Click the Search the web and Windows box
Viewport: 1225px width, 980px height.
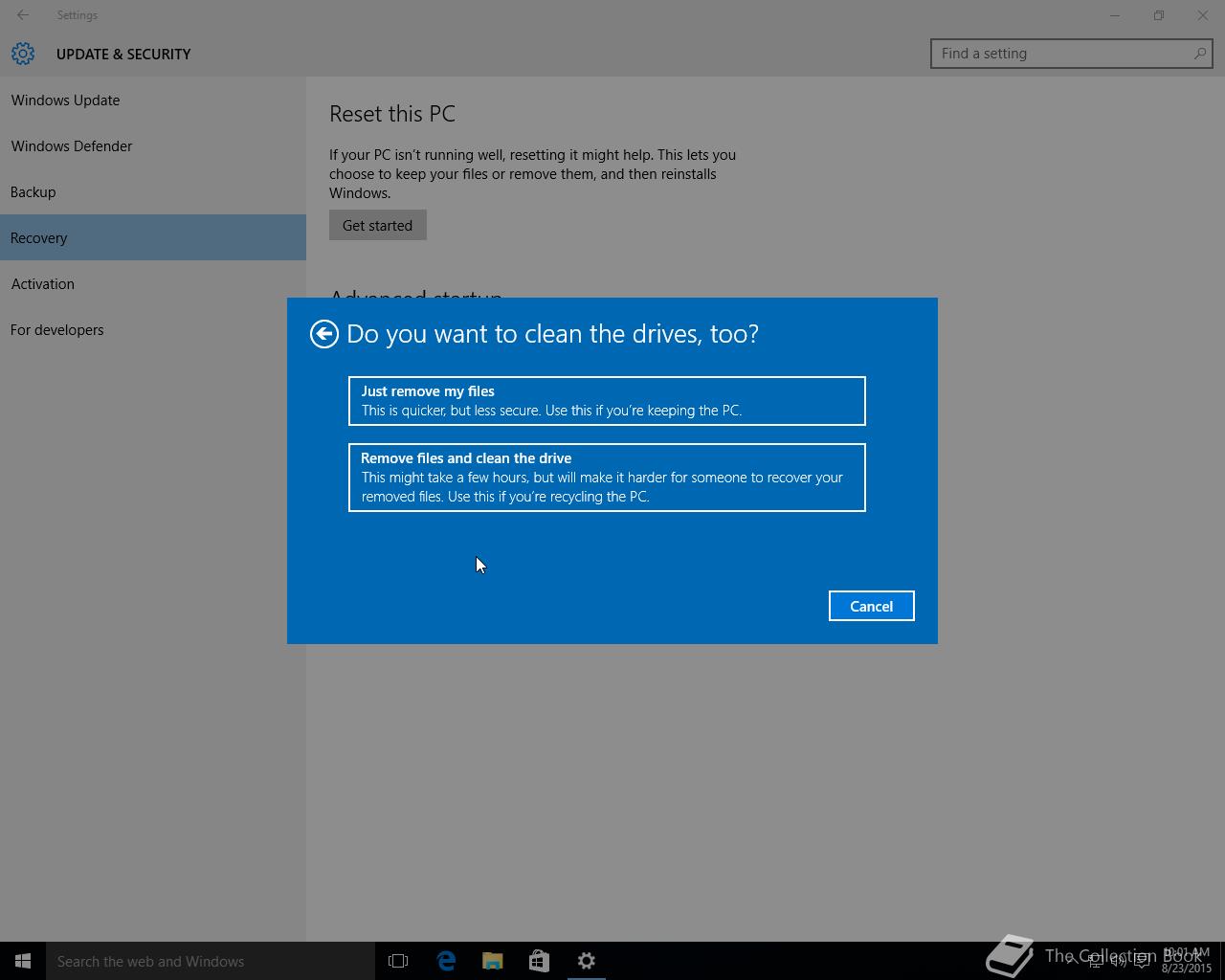pos(211,961)
